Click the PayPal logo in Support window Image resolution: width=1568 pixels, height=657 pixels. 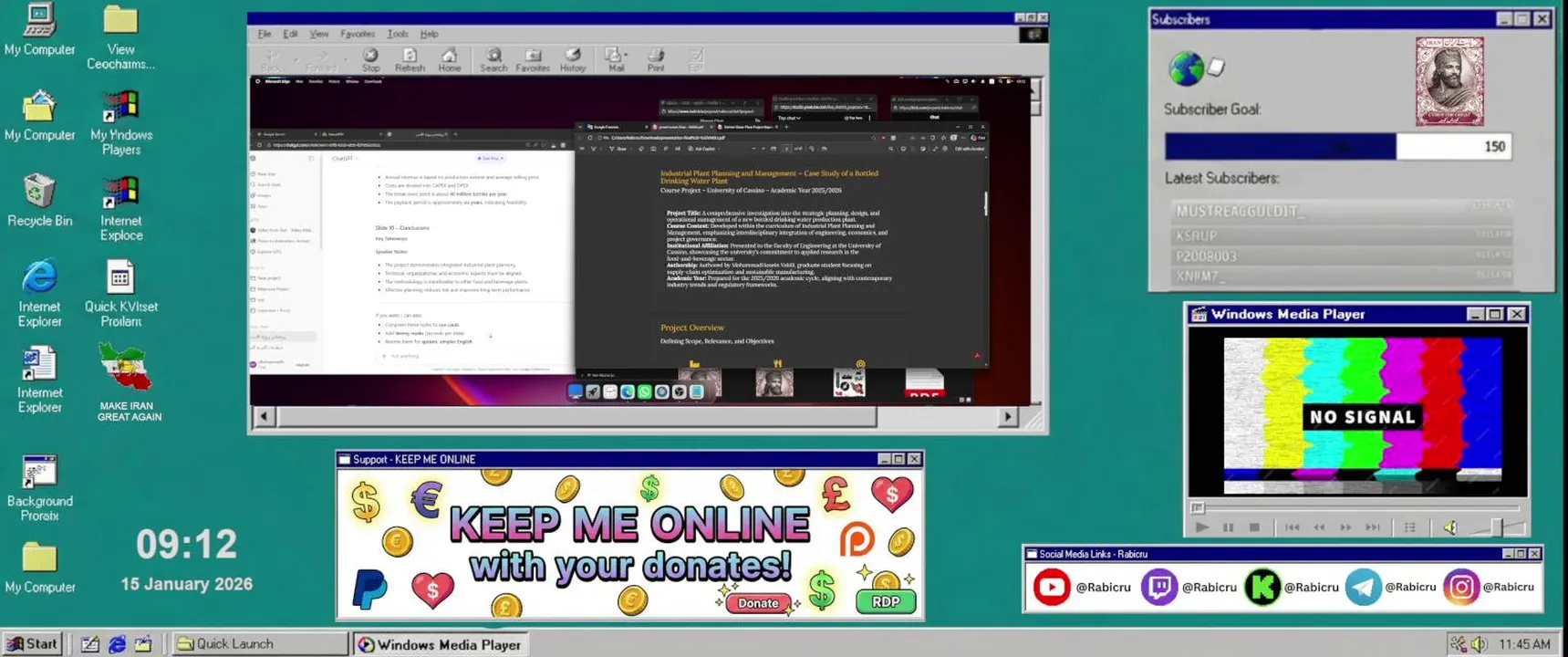(369, 589)
